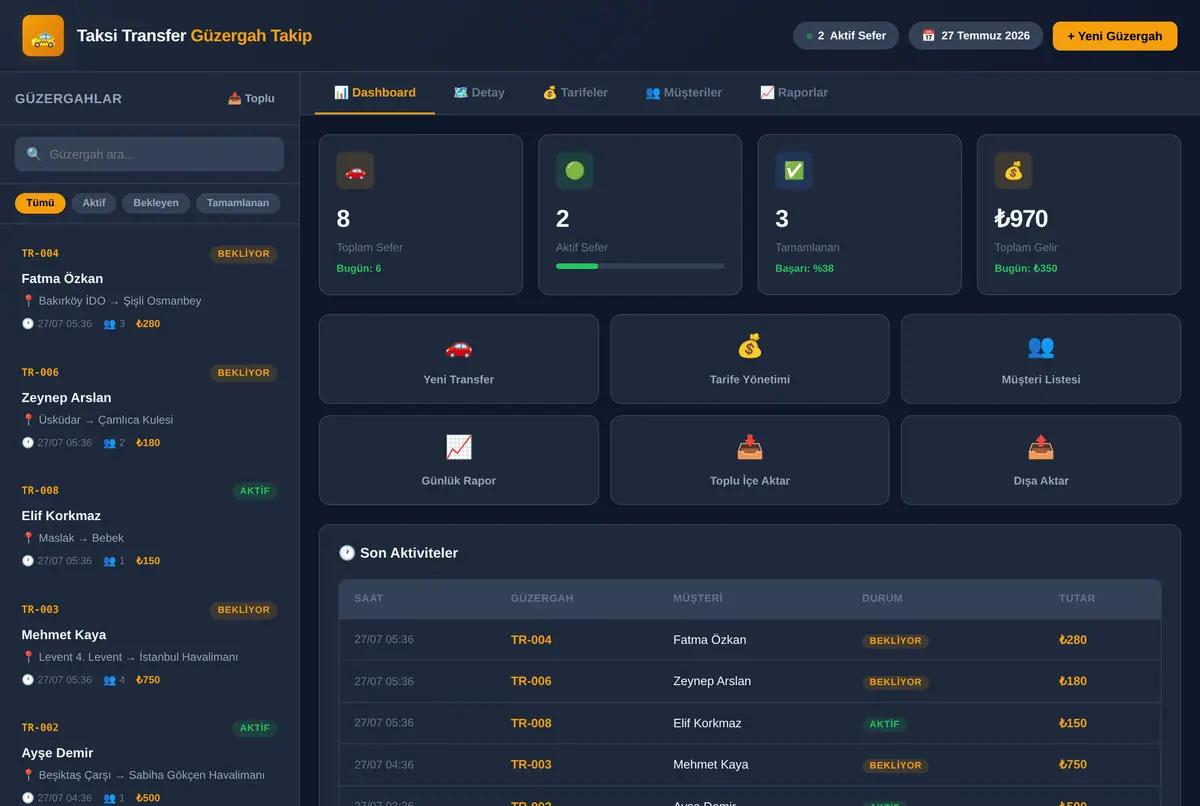Select the Tümü filter chip
The height and width of the screenshot is (806, 1200).
pos(40,203)
